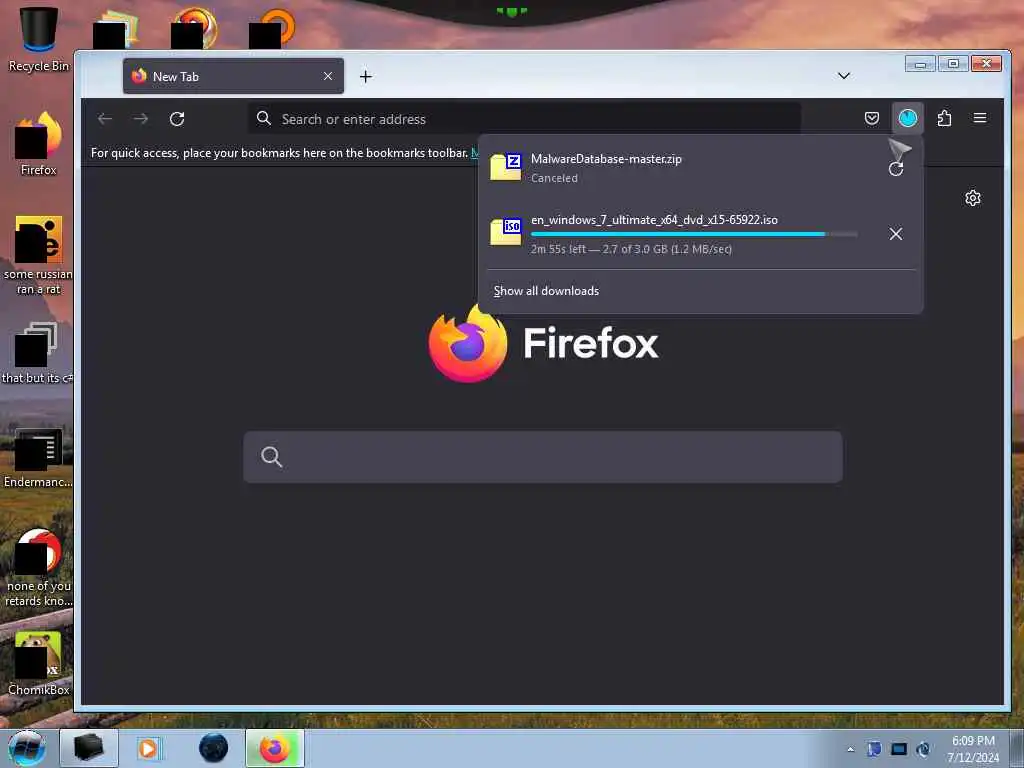The width and height of the screenshot is (1024, 768).
Task: Open 'that but its c#' desktop icon
Action: (x=37, y=353)
